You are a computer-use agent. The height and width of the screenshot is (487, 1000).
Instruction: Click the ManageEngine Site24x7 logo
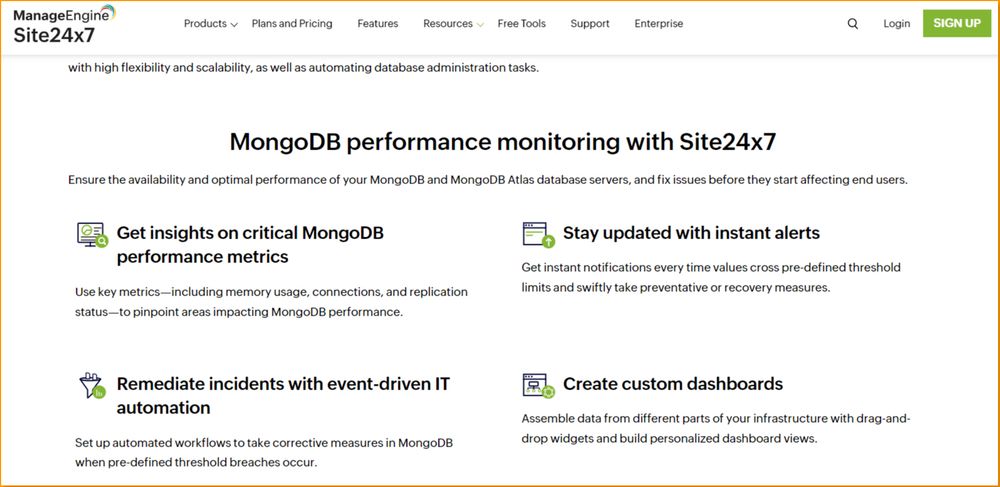[64, 24]
